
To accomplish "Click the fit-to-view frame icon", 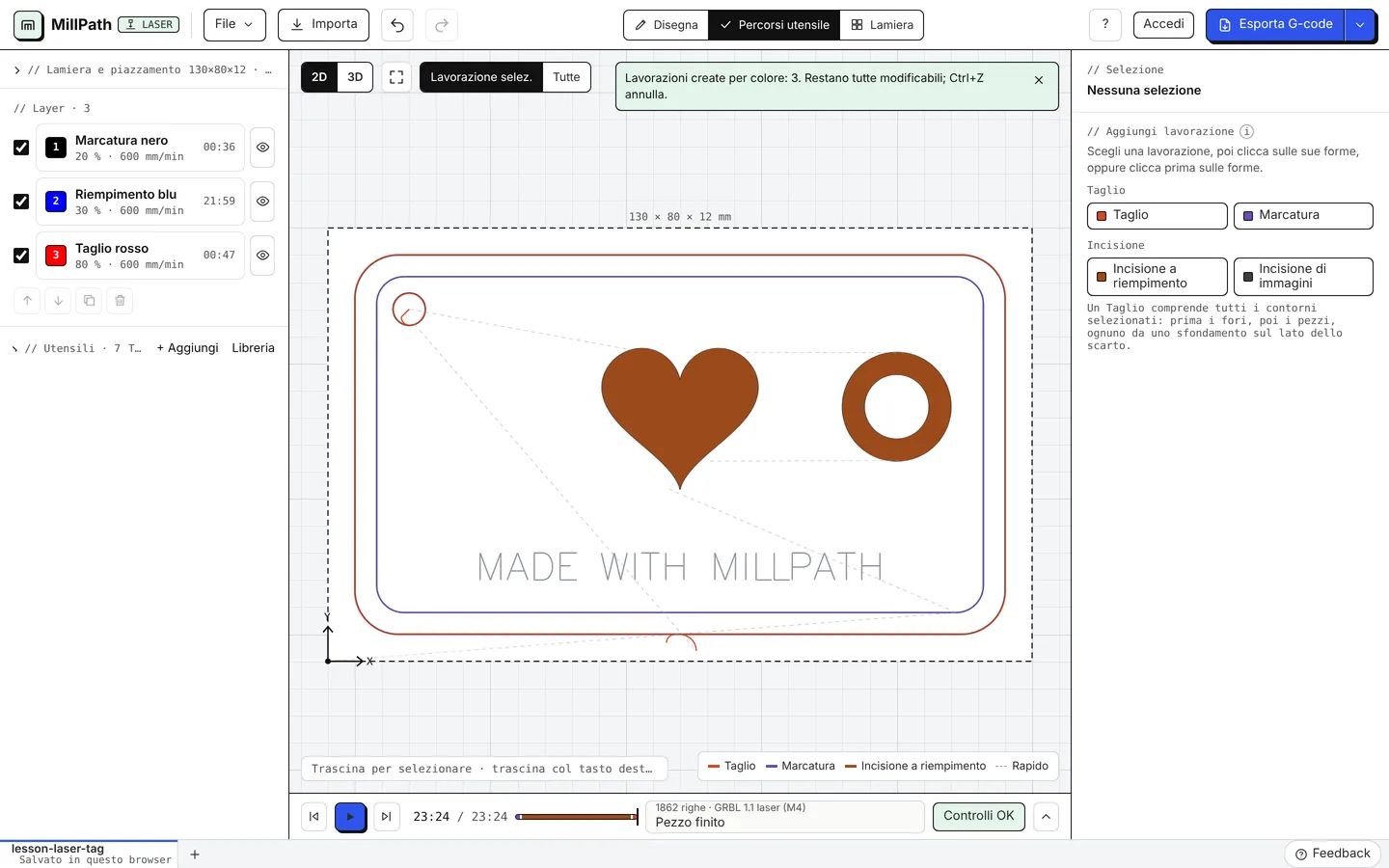I will [396, 77].
